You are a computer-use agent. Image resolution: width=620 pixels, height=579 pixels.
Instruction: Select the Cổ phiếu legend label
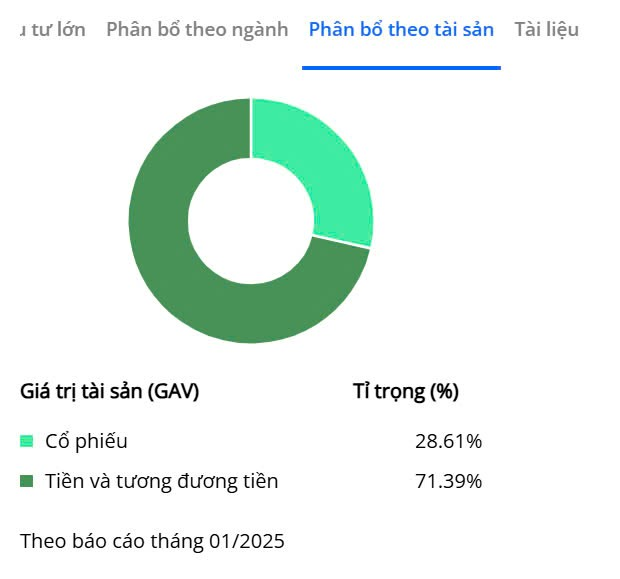click(x=87, y=441)
